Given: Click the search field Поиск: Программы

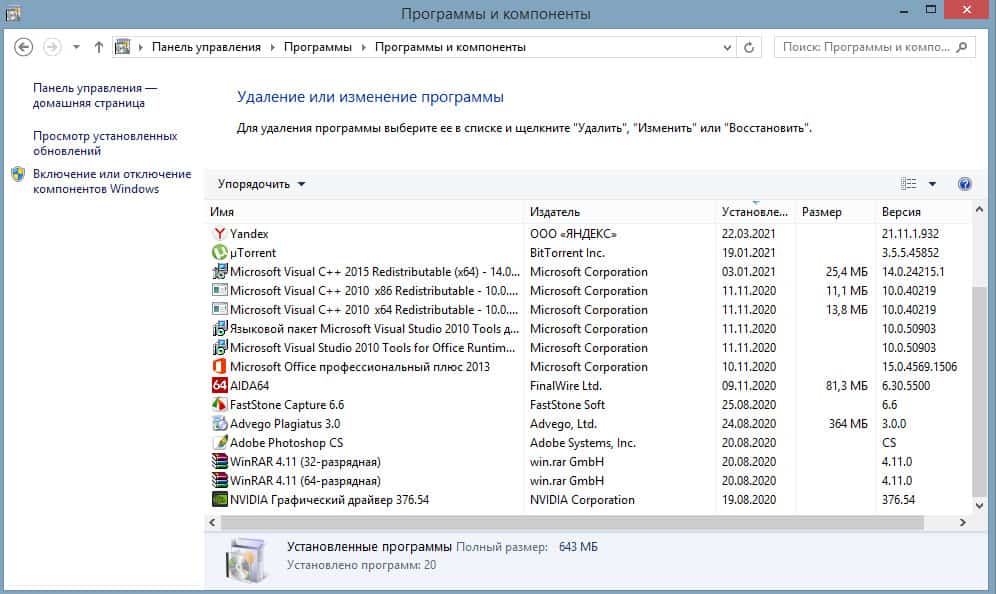Looking at the screenshot, I should (x=865, y=47).
